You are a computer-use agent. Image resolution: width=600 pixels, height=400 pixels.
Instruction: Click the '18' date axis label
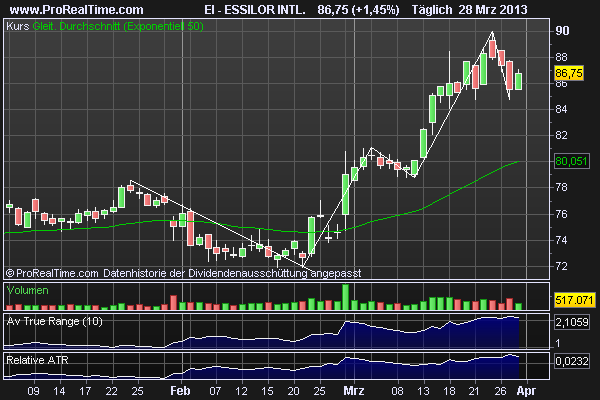(449, 391)
